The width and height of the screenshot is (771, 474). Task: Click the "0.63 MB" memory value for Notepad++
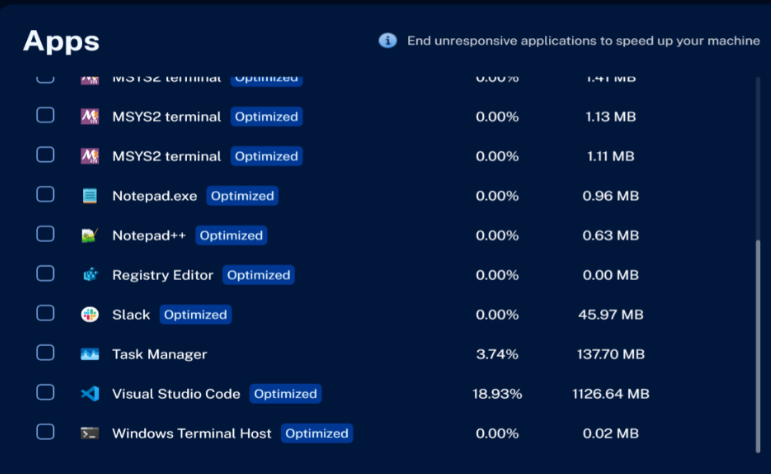[x=611, y=235]
